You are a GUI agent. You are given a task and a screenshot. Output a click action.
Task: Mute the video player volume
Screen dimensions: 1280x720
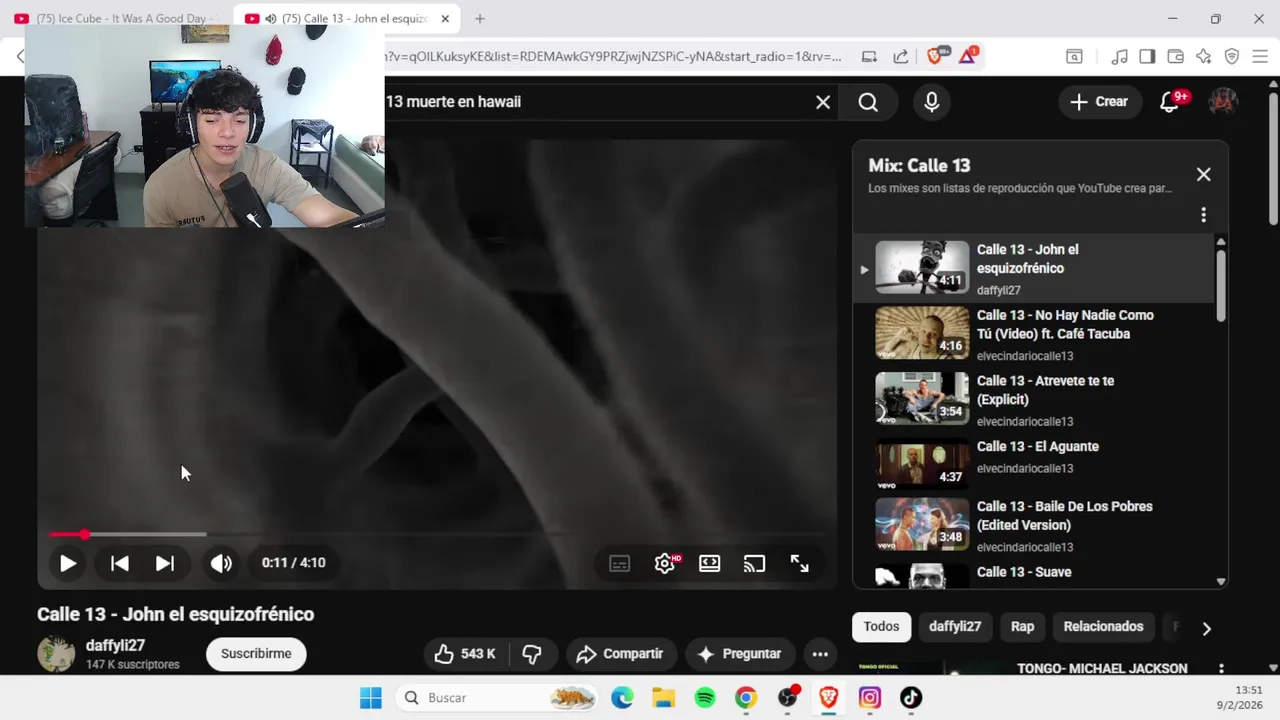221,563
